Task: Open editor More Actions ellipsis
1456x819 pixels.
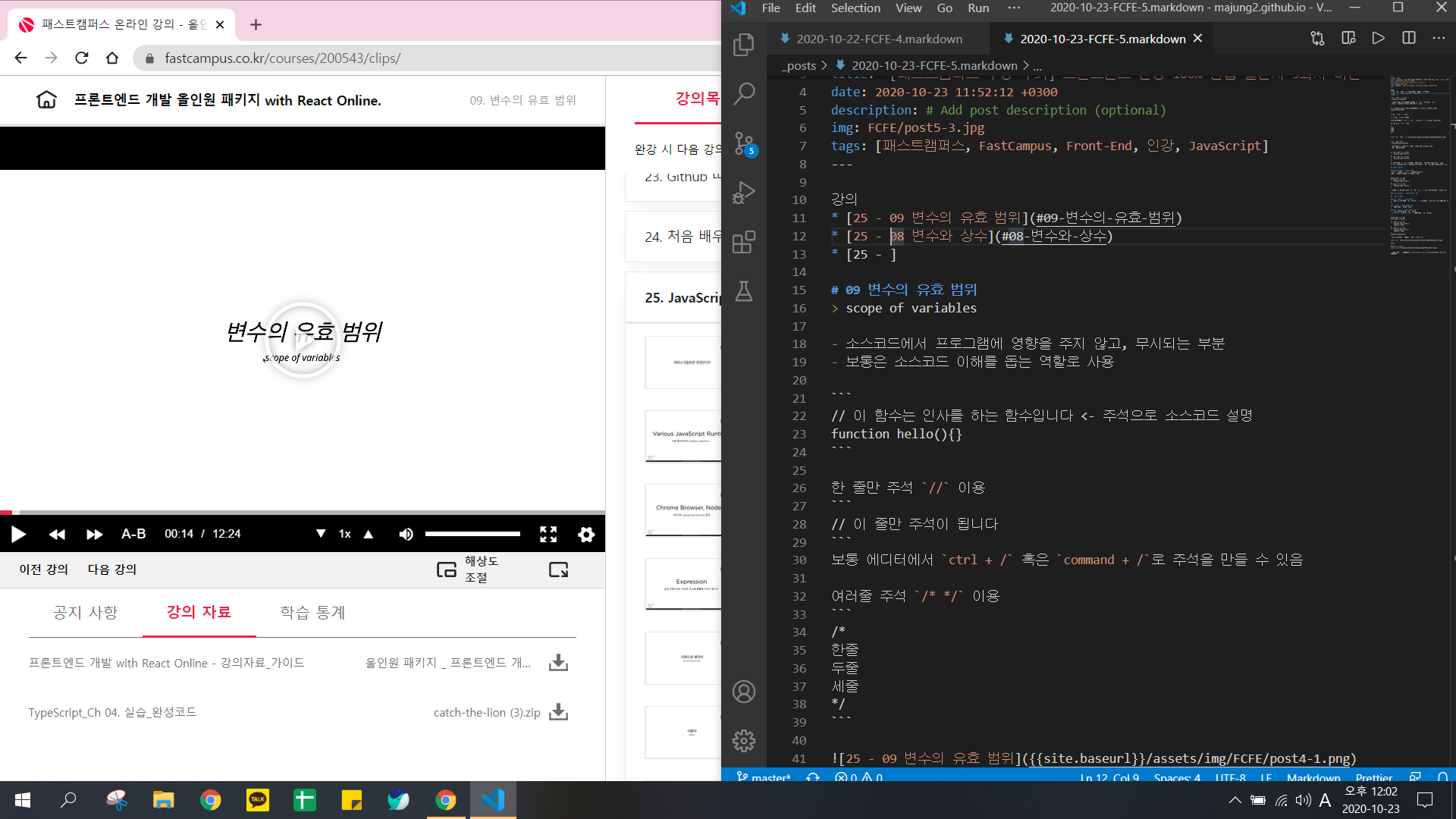Action: click(x=1439, y=38)
